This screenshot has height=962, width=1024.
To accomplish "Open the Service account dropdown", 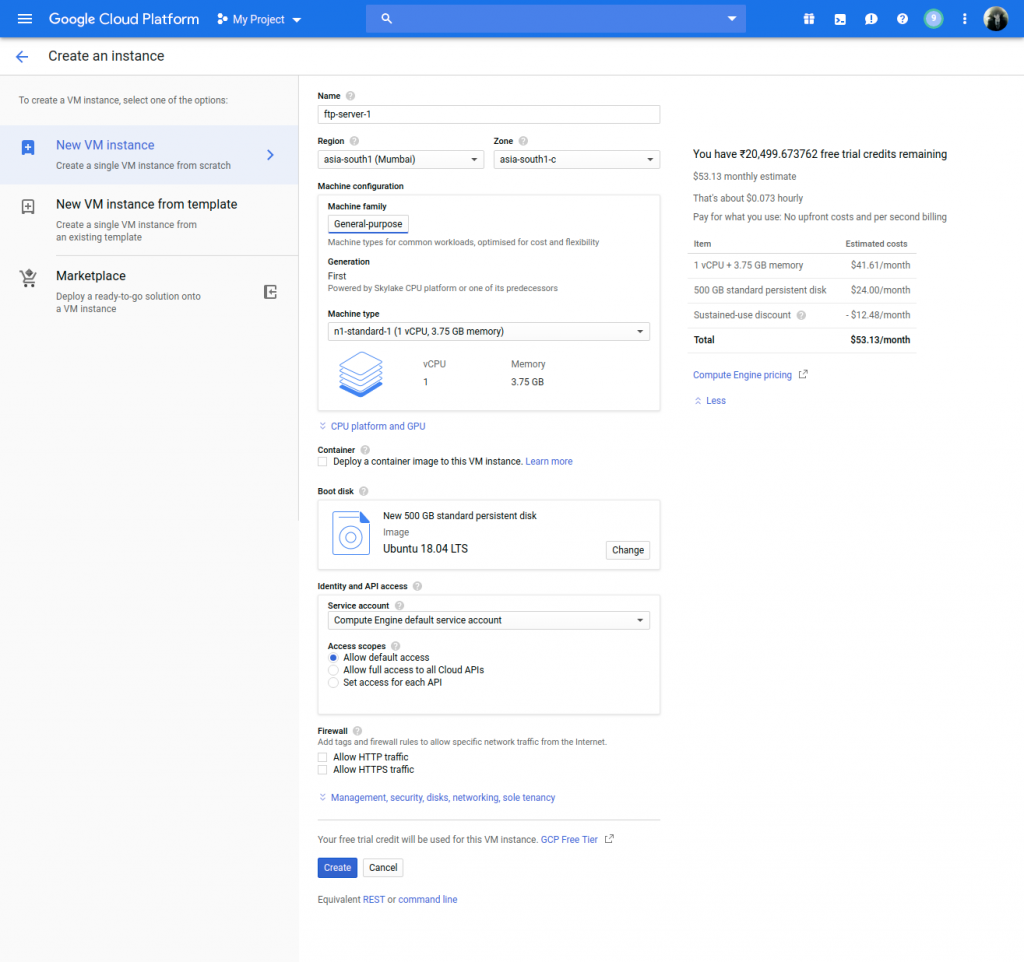I will click(x=488, y=620).
